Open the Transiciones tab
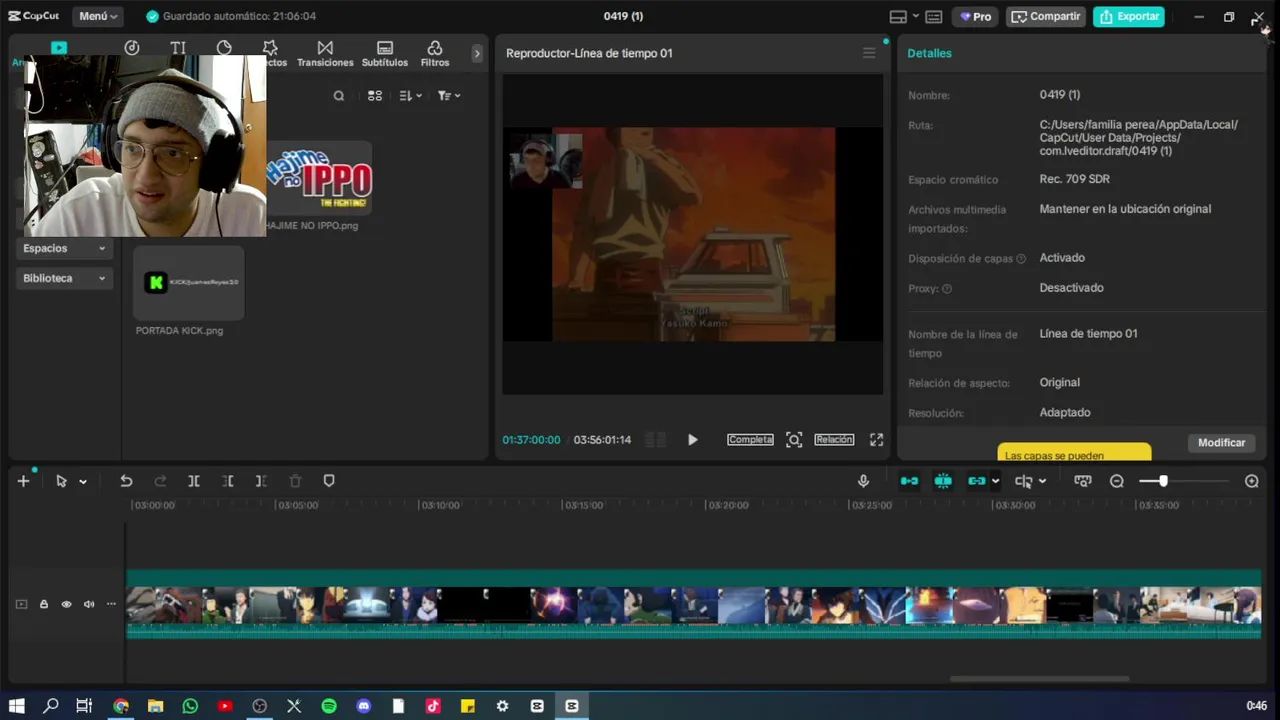1280x720 pixels. (325, 54)
